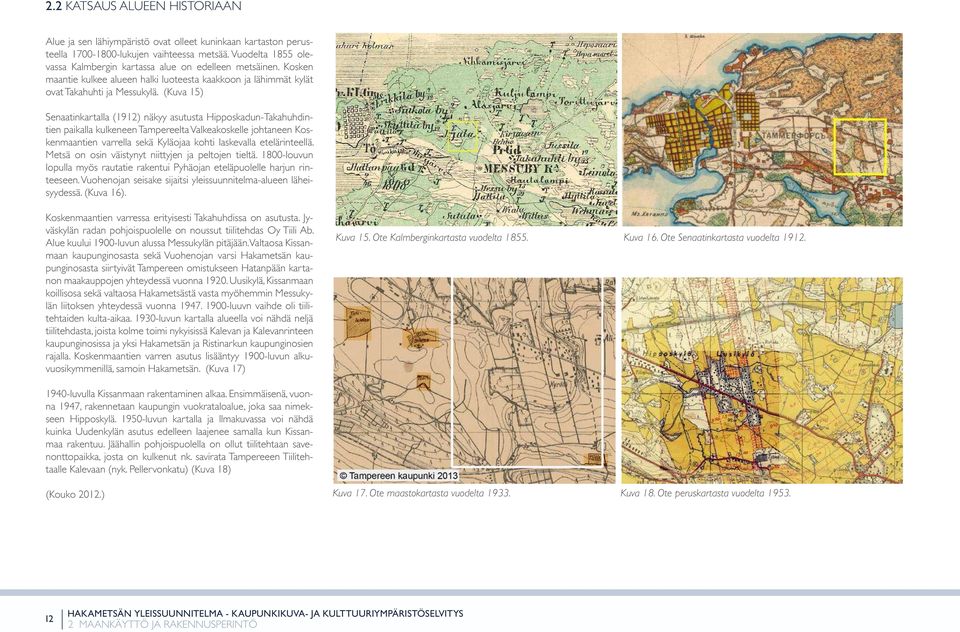Click heading '2.2 KATSAUS ALUEEN HISTORIAAN'
The width and height of the screenshot is (960, 632).
[x=143, y=7]
